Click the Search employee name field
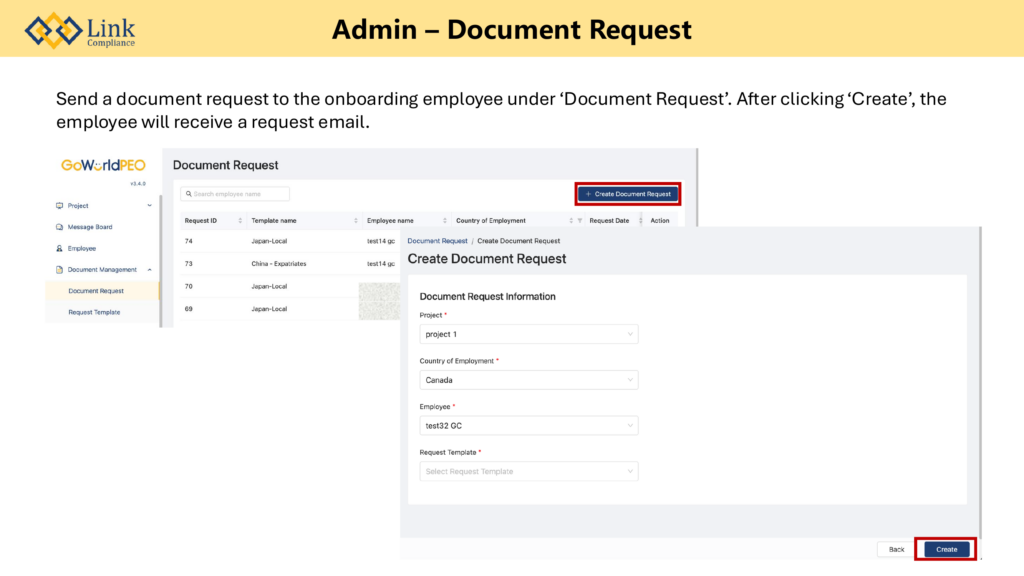 click(236, 194)
